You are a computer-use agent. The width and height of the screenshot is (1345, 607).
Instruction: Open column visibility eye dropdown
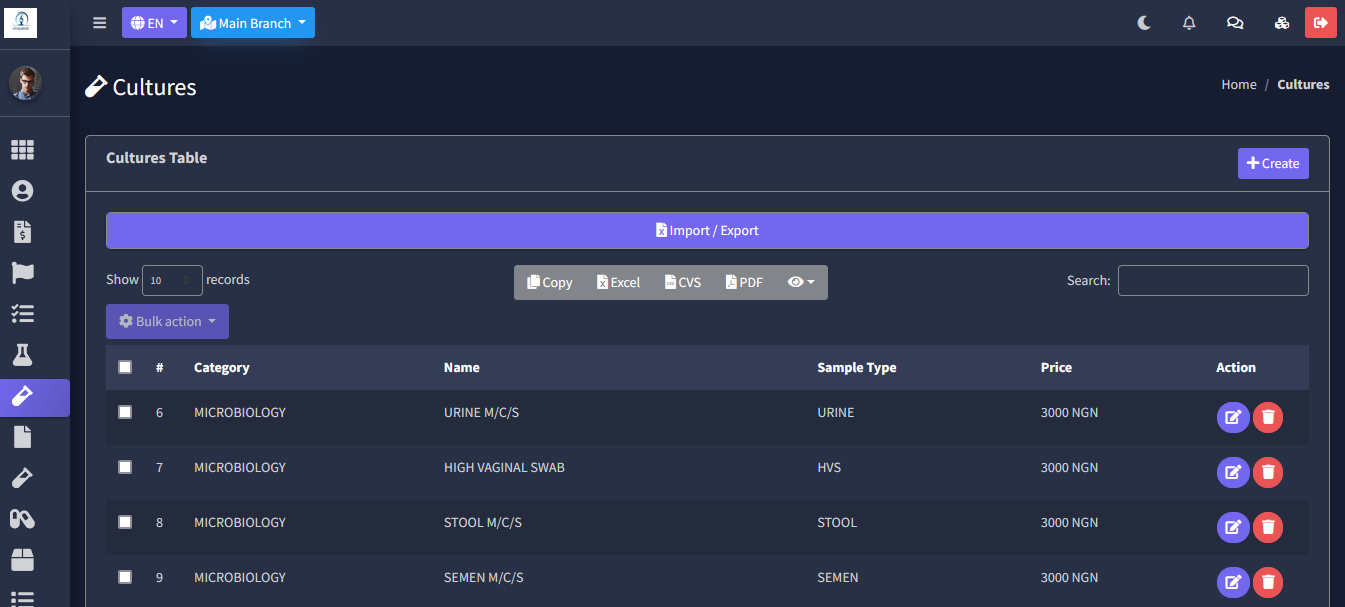tap(801, 282)
